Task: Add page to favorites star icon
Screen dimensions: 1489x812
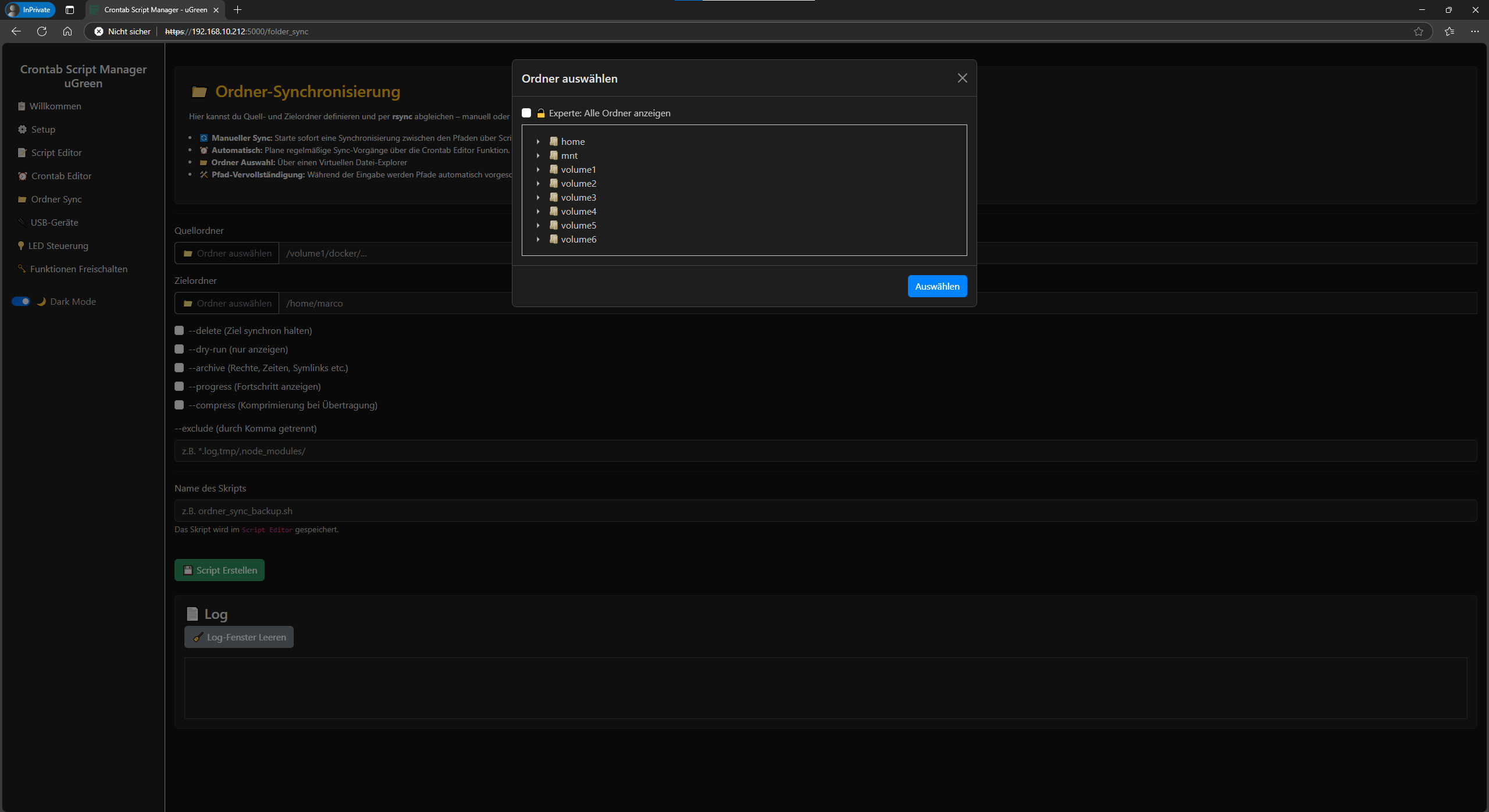Action: 1419,31
